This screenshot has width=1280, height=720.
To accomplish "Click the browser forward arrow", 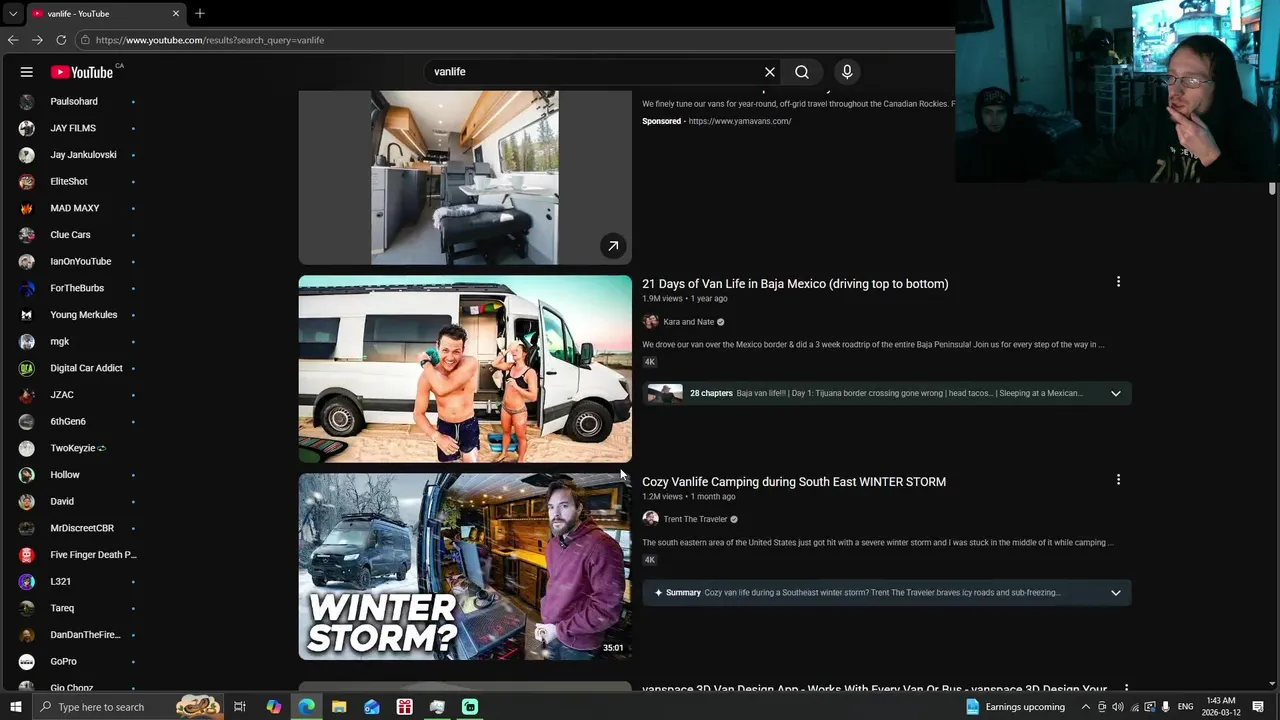I will 37,40.
